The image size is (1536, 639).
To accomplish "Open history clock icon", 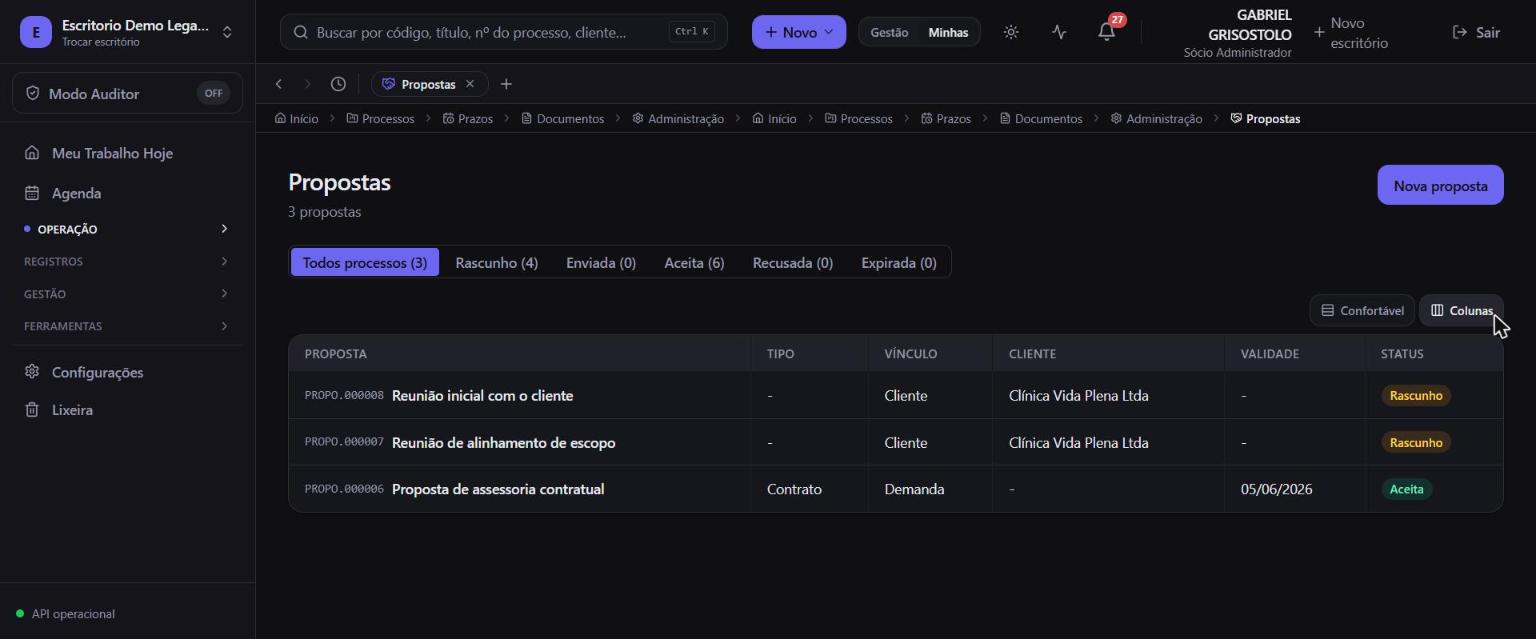I will (338, 84).
